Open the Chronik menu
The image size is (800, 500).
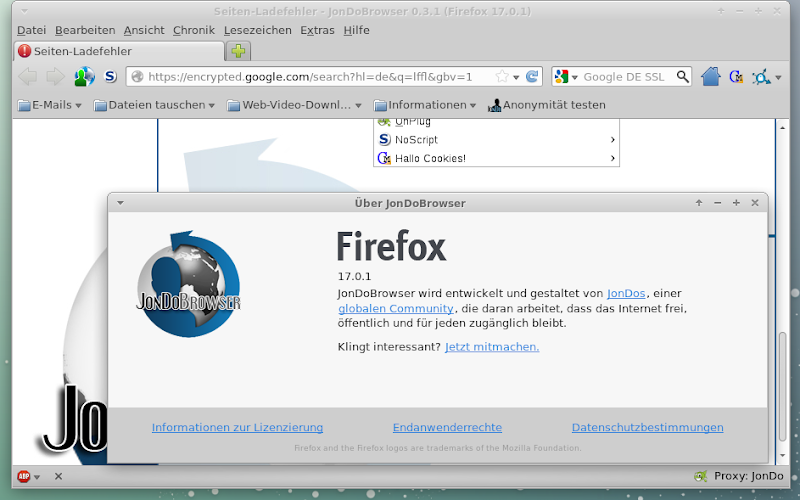click(194, 30)
